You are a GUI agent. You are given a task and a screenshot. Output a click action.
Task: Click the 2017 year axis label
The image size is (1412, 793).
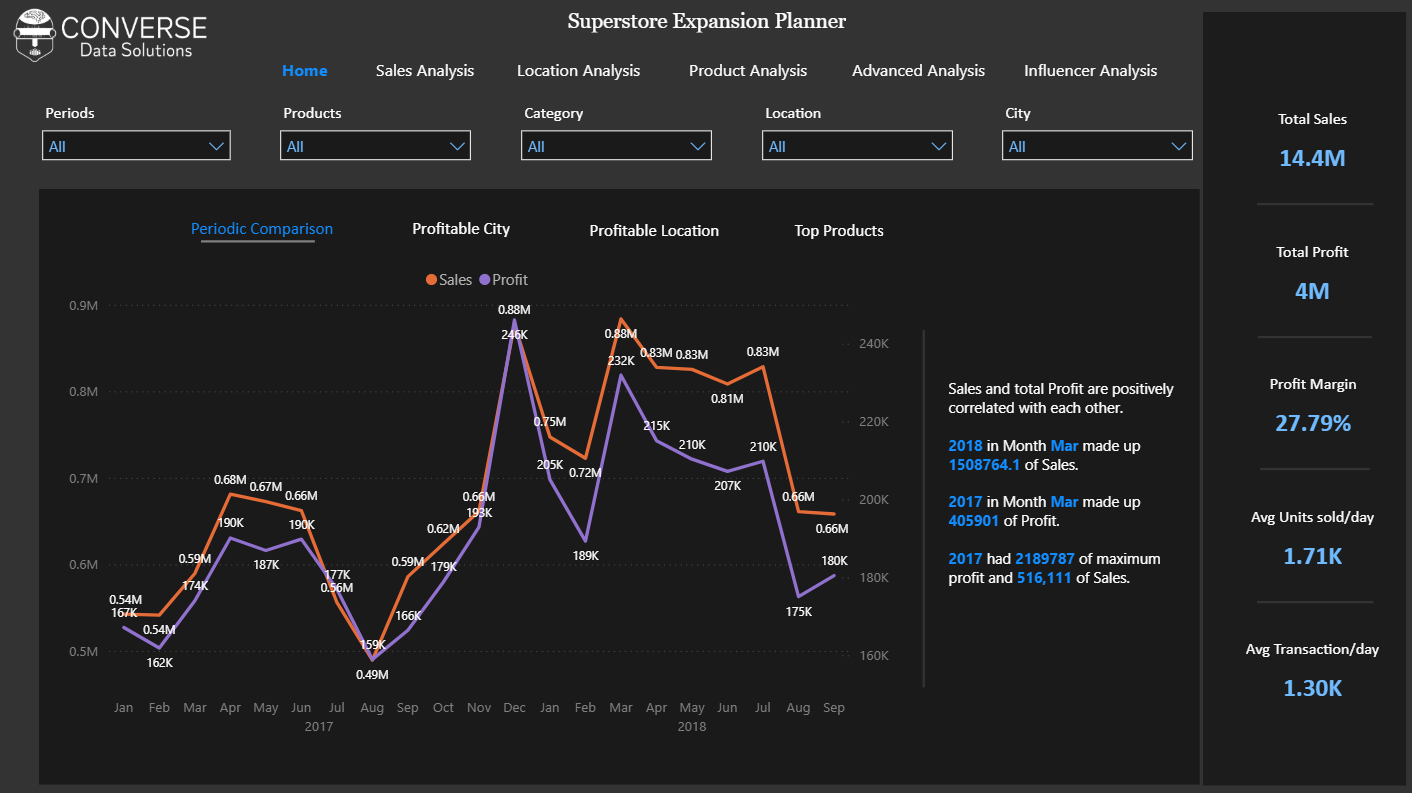click(x=319, y=727)
